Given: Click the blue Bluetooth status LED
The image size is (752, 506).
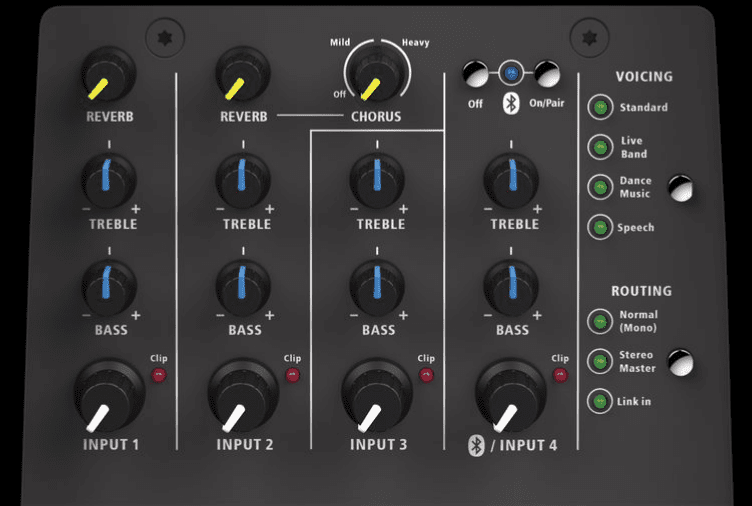Looking at the screenshot, I should [512, 73].
